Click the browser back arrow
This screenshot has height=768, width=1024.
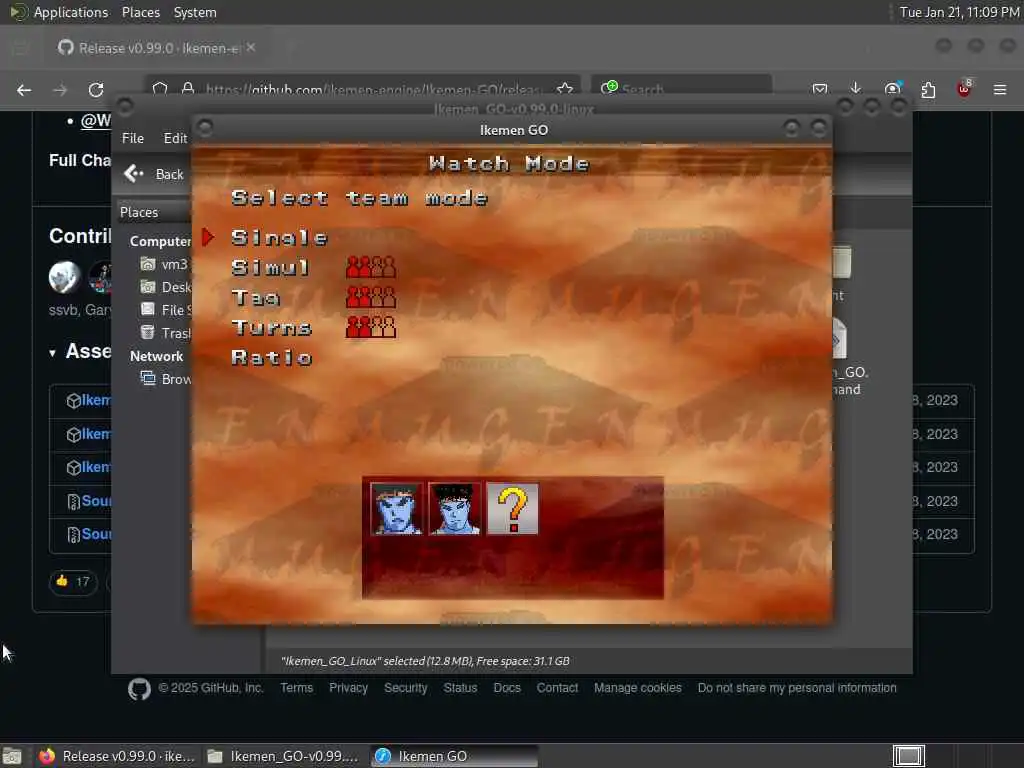pos(24,90)
